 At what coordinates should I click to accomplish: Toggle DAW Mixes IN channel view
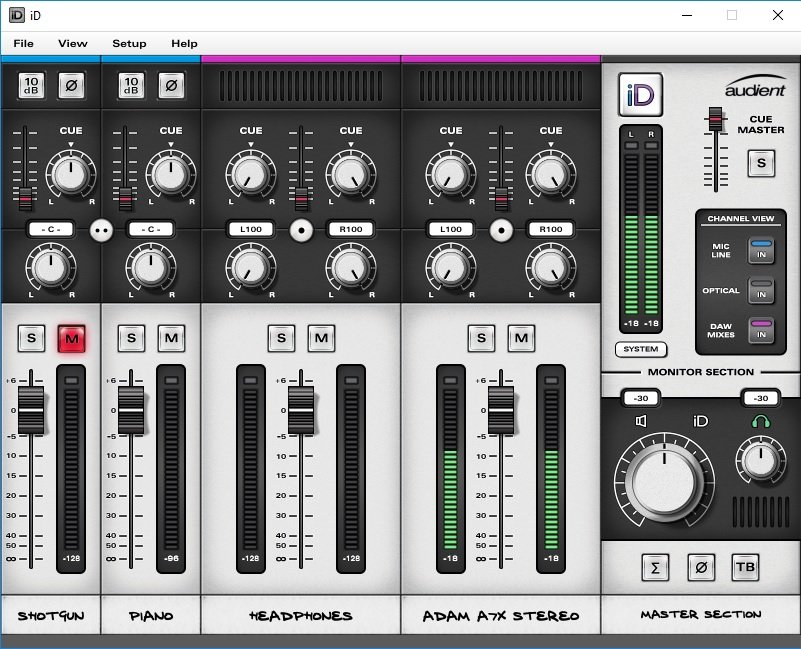click(x=761, y=331)
